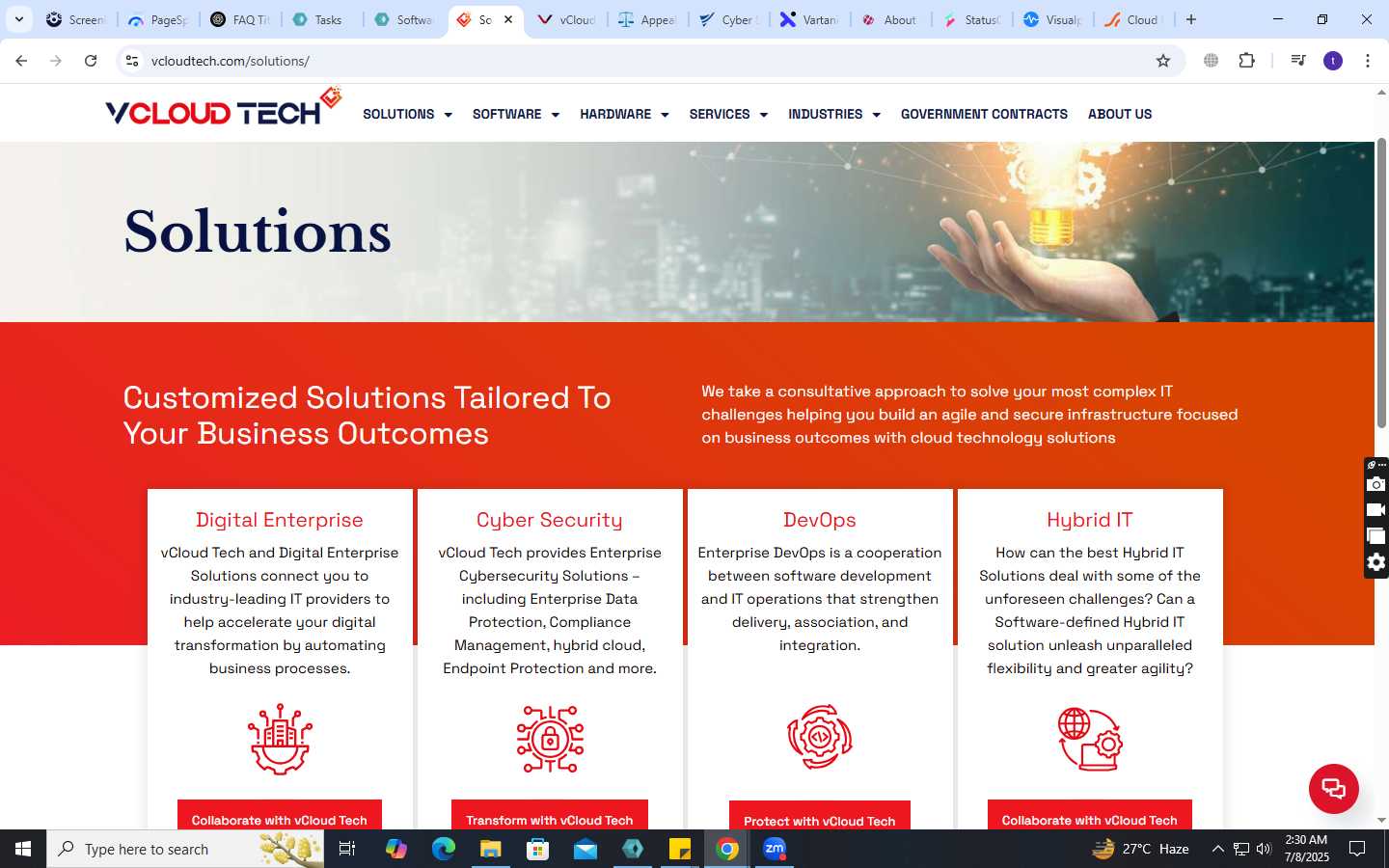The width and height of the screenshot is (1389, 868).
Task: Open the volume control in system tray
Action: (1264, 849)
